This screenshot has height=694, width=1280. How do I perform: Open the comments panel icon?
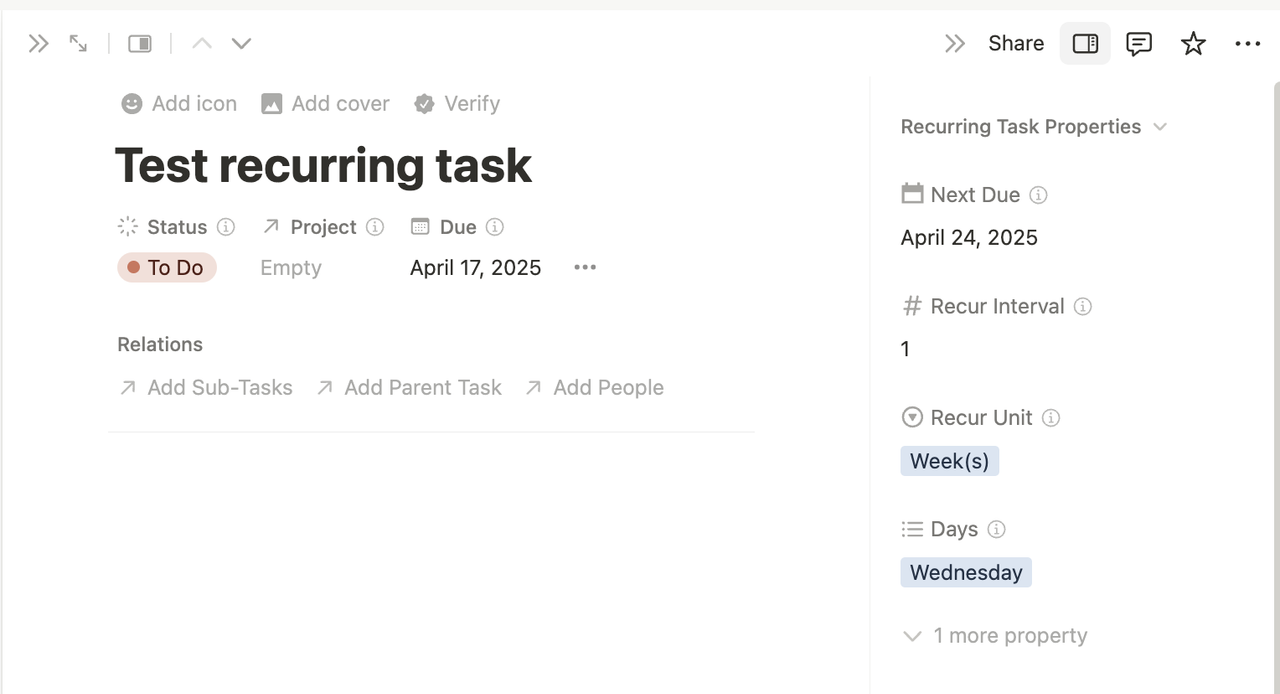1139,43
